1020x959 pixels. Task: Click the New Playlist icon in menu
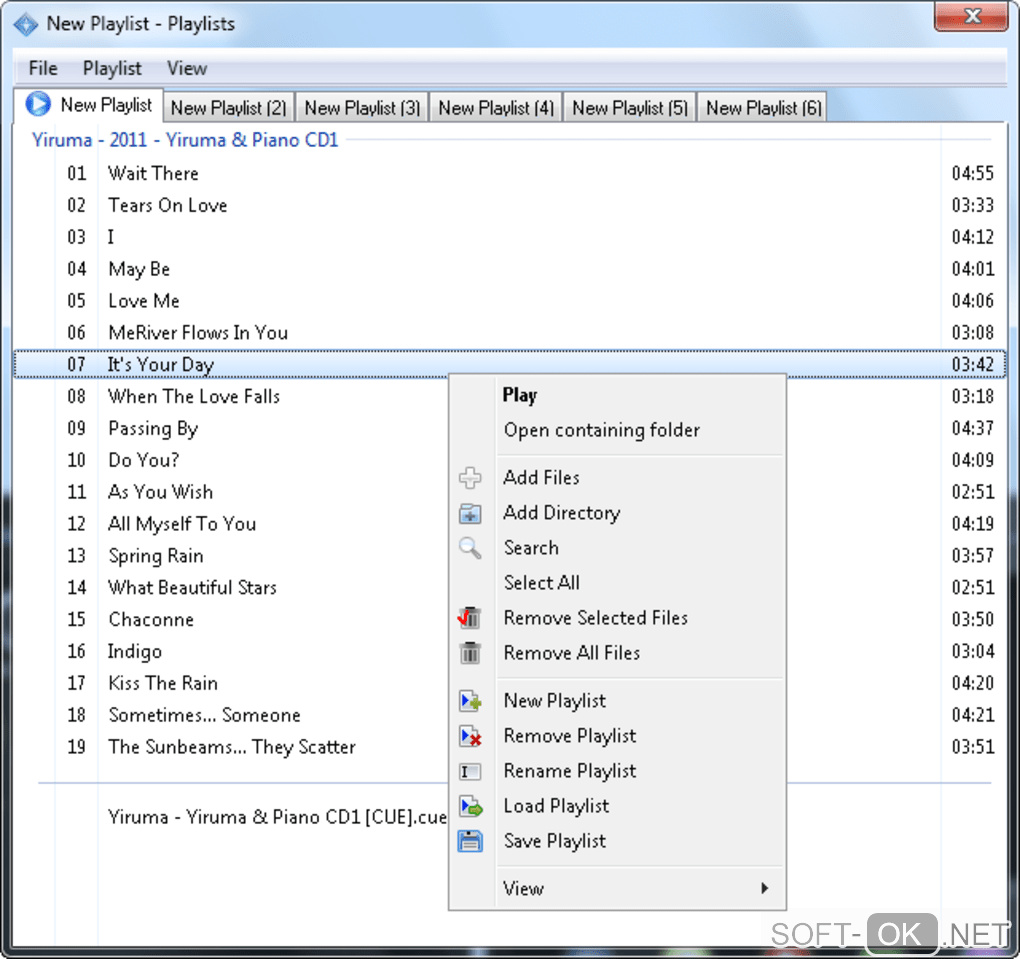click(x=470, y=701)
